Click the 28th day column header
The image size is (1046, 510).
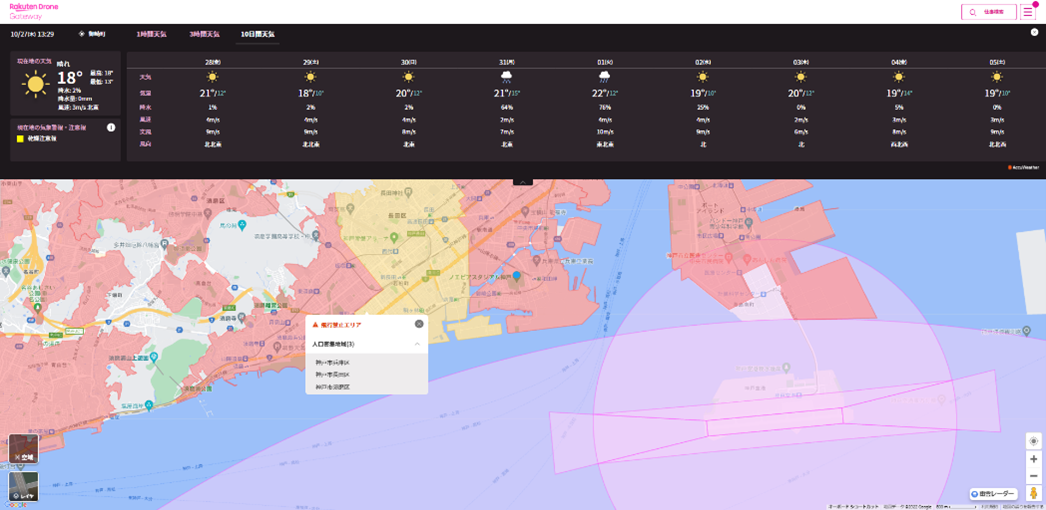point(213,61)
